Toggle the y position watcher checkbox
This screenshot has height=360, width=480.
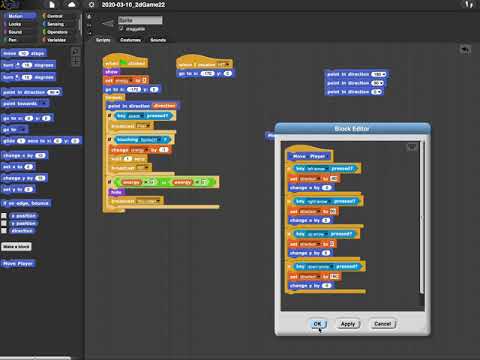point(4,223)
